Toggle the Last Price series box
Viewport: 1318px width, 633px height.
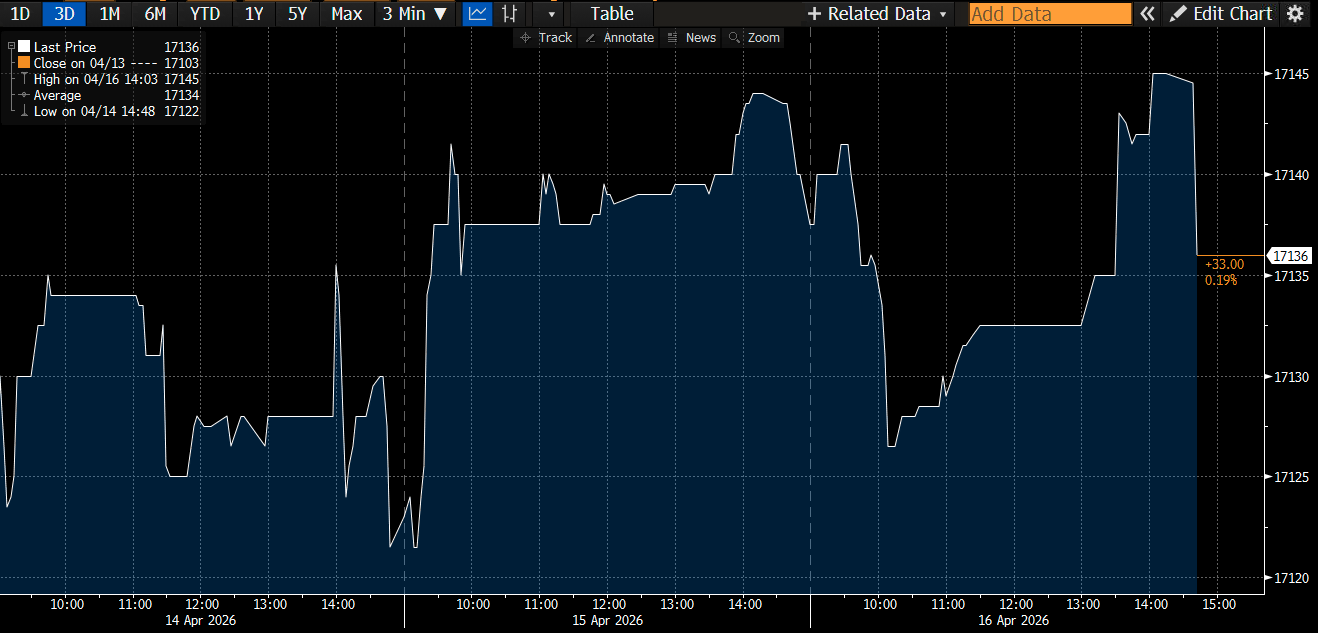coord(24,47)
